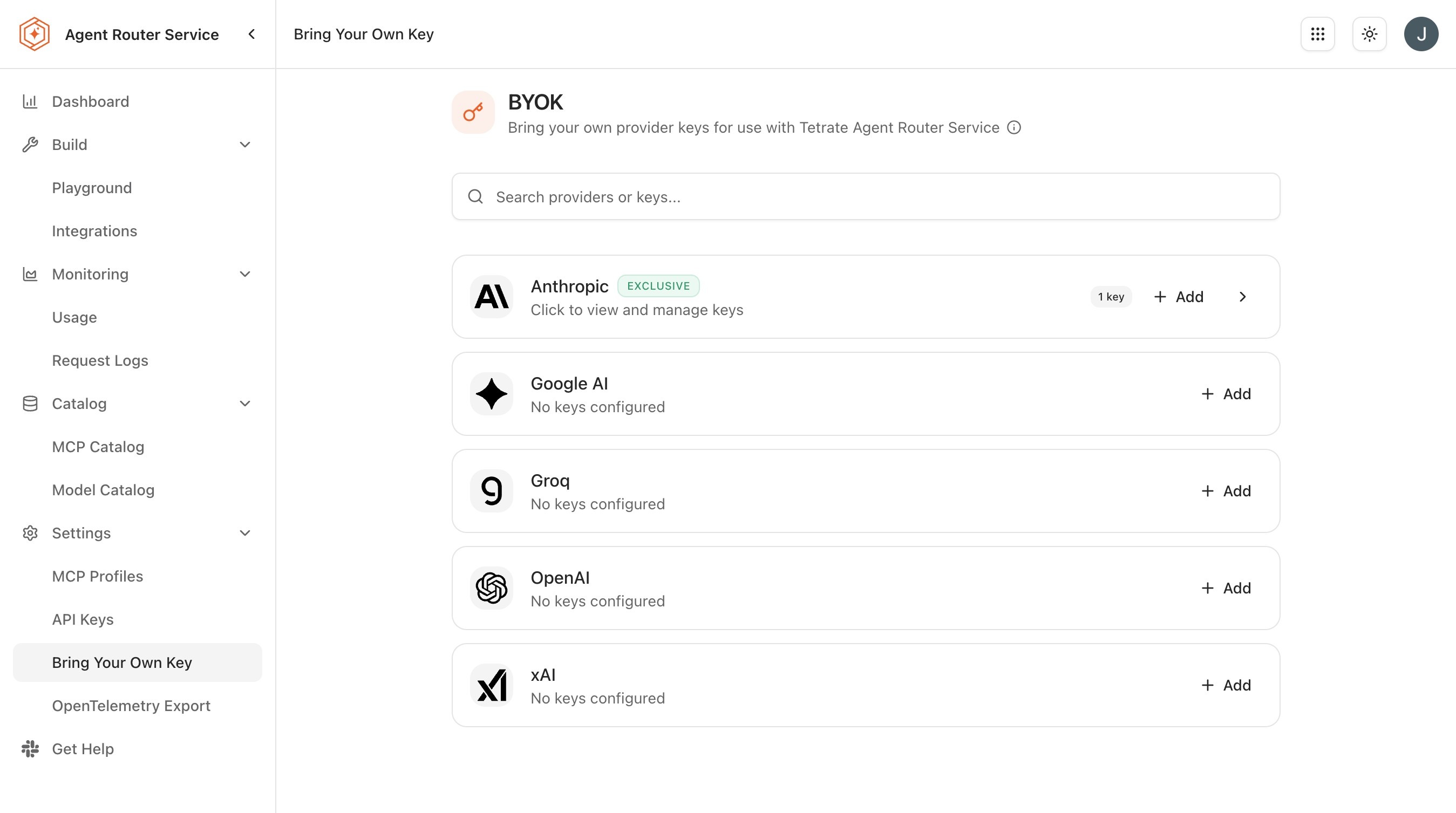Open the user avatar J menu
The image size is (1456, 813).
click(x=1421, y=34)
